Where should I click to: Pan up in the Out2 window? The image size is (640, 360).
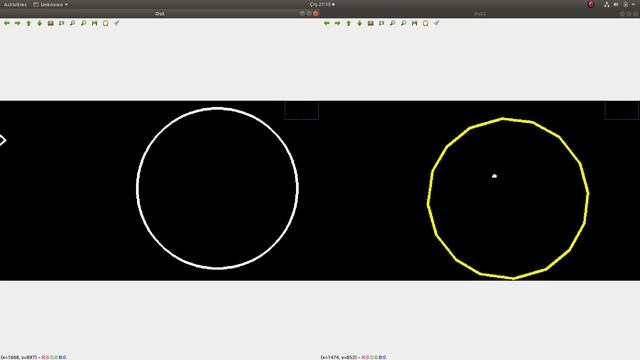click(x=349, y=23)
